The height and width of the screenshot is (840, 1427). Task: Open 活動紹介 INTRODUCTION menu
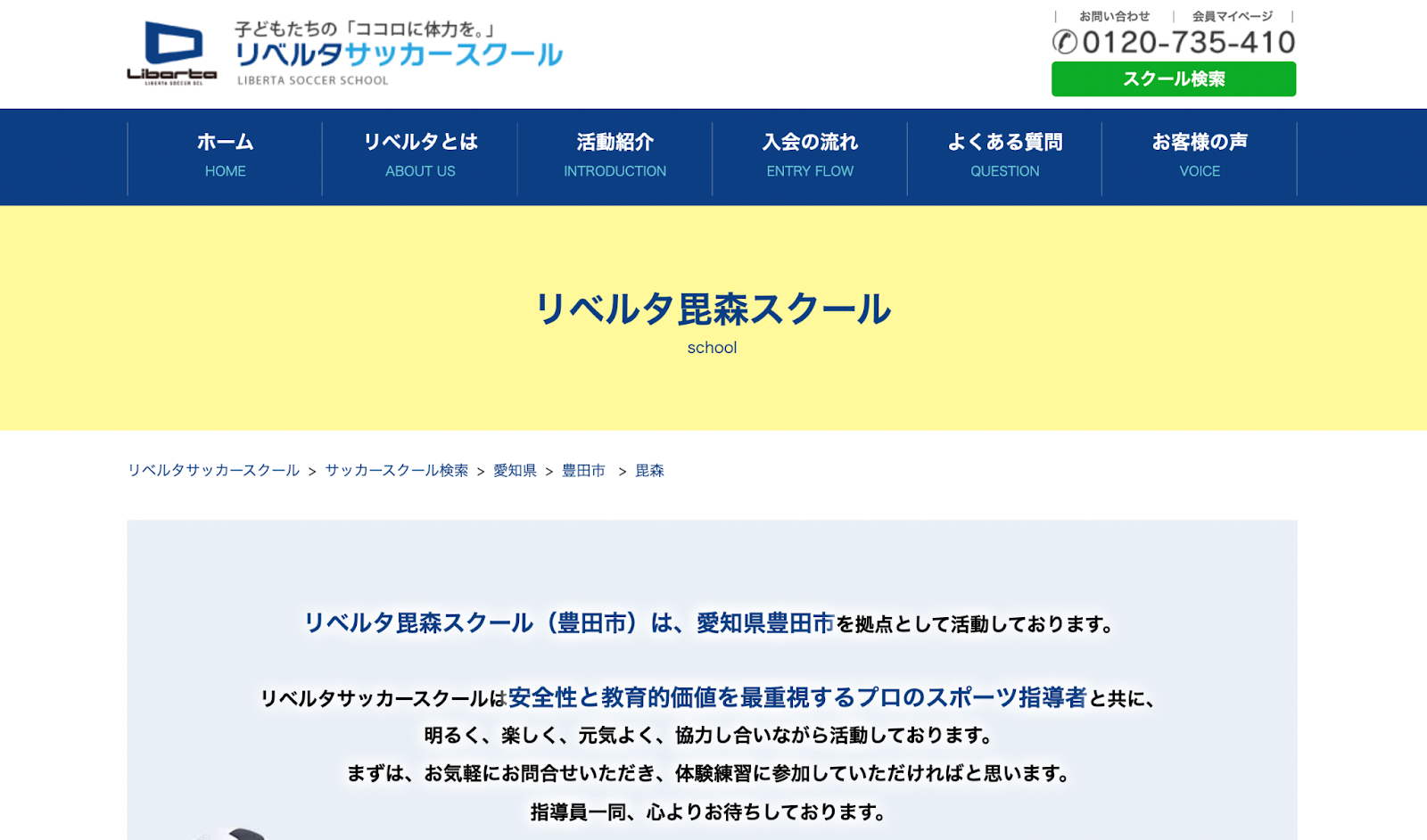(x=615, y=156)
